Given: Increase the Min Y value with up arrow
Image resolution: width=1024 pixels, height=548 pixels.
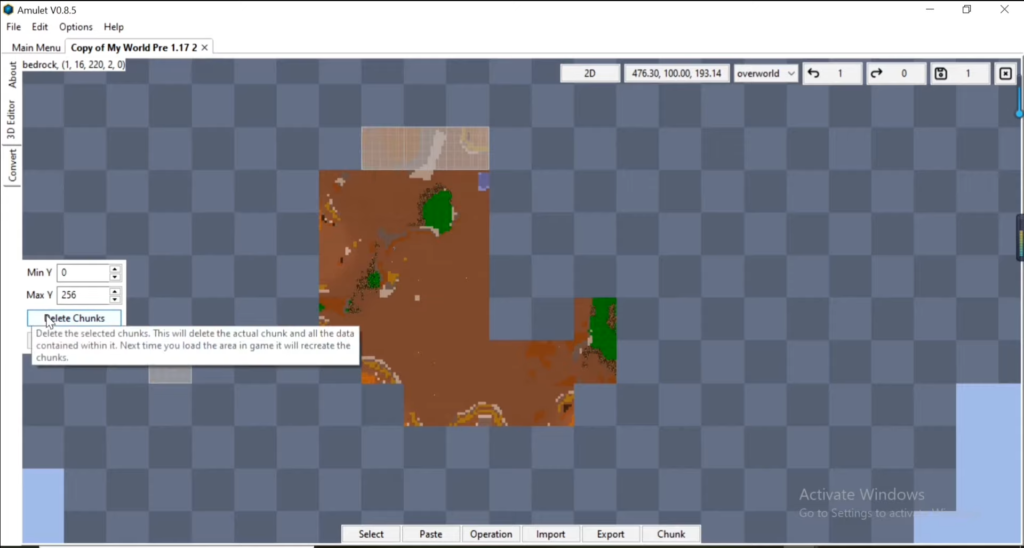Looking at the screenshot, I should [115, 269].
